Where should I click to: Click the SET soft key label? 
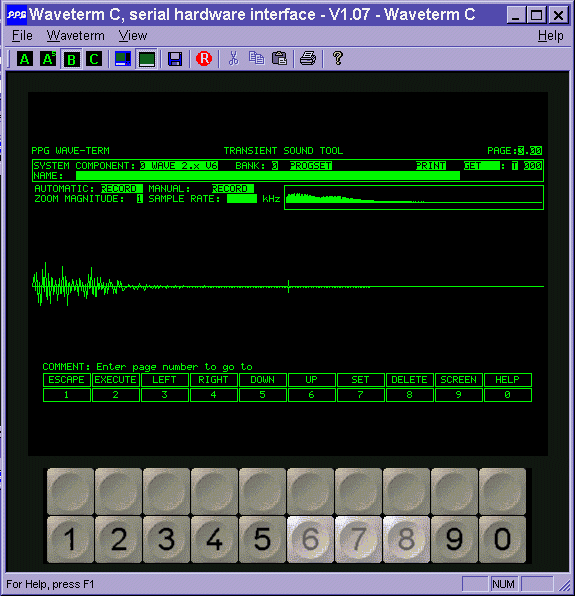tap(360, 380)
